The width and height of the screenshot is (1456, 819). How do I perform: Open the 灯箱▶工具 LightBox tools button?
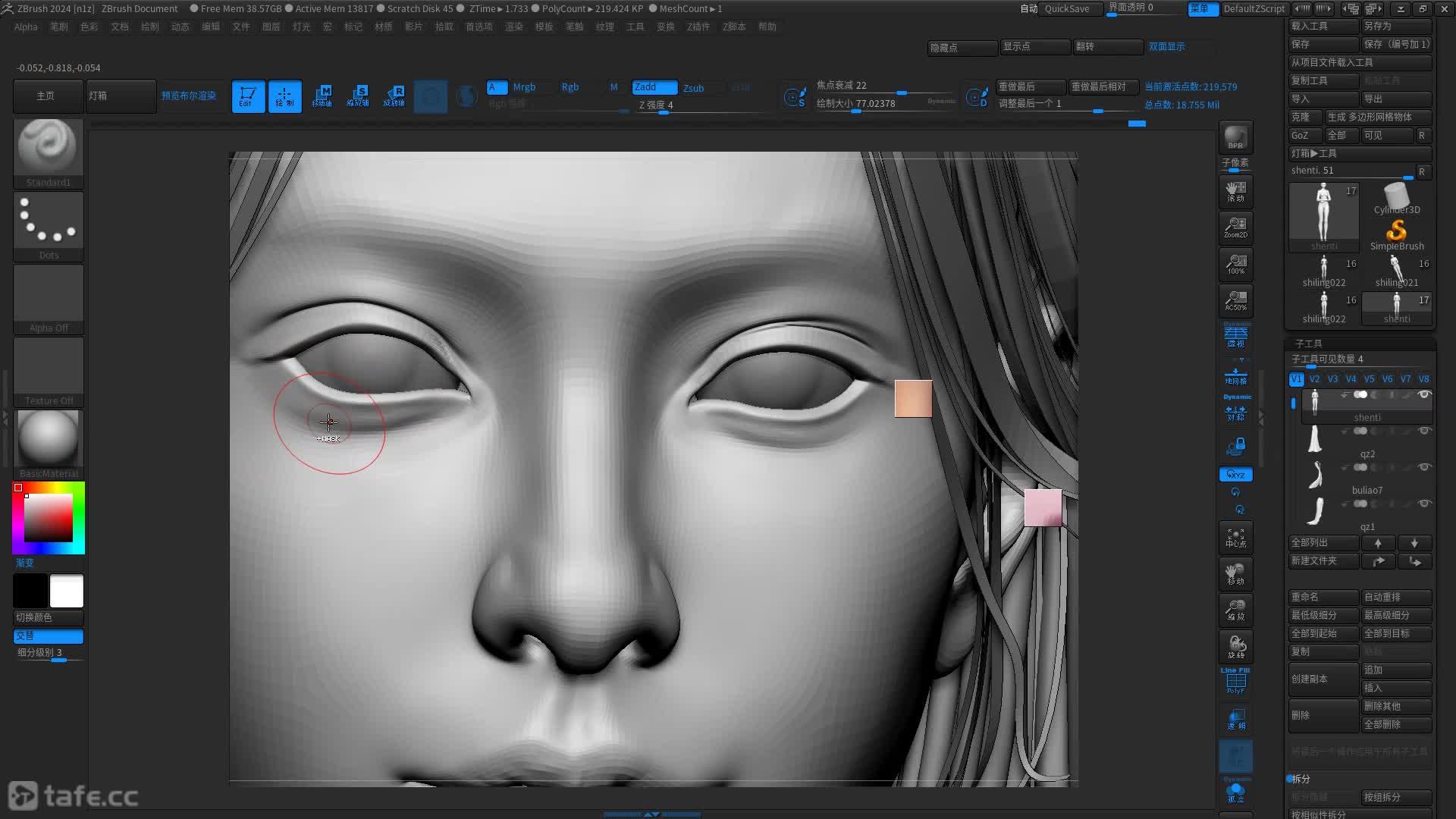click(x=1360, y=153)
